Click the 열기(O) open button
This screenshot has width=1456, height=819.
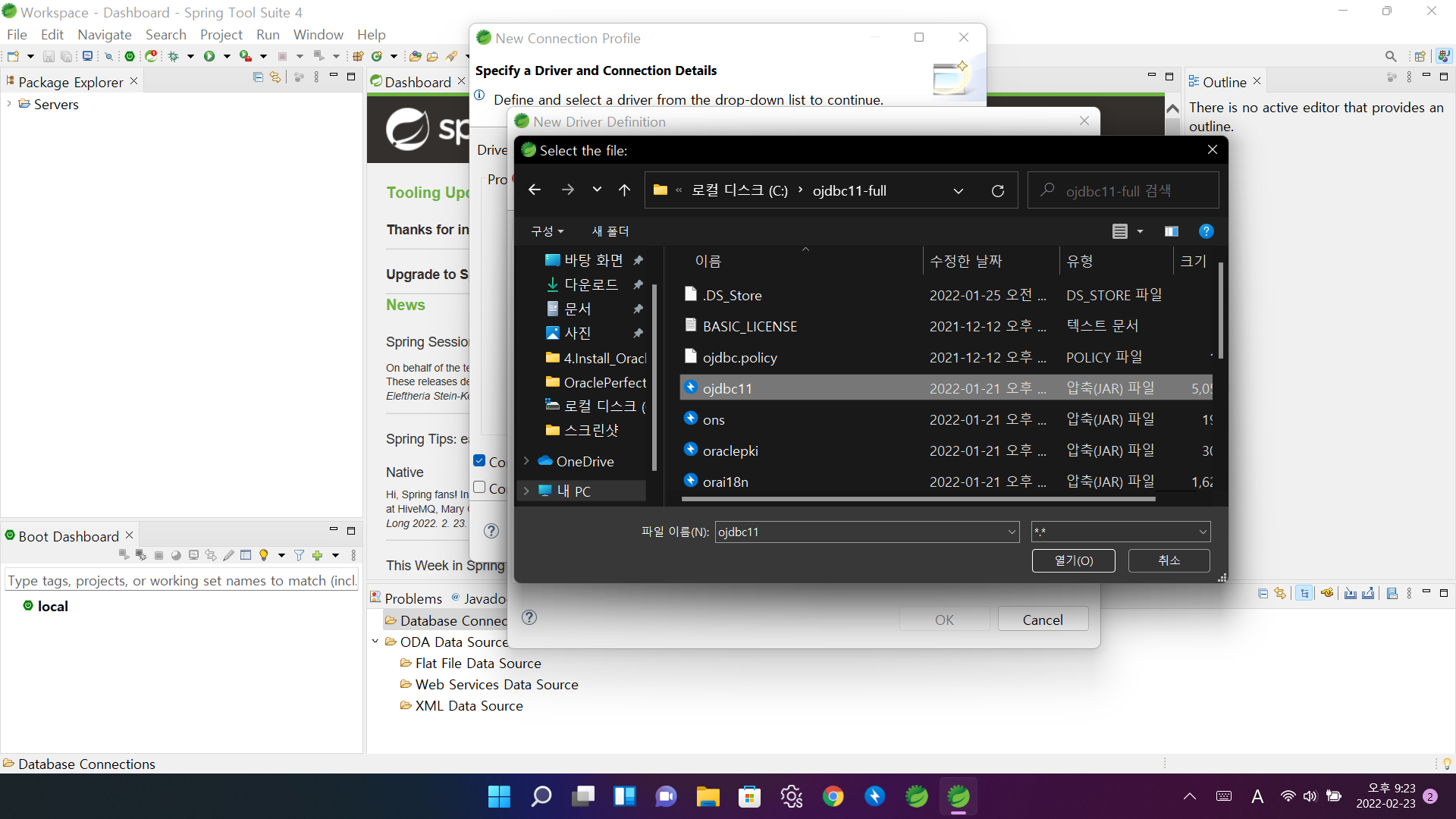point(1073,560)
